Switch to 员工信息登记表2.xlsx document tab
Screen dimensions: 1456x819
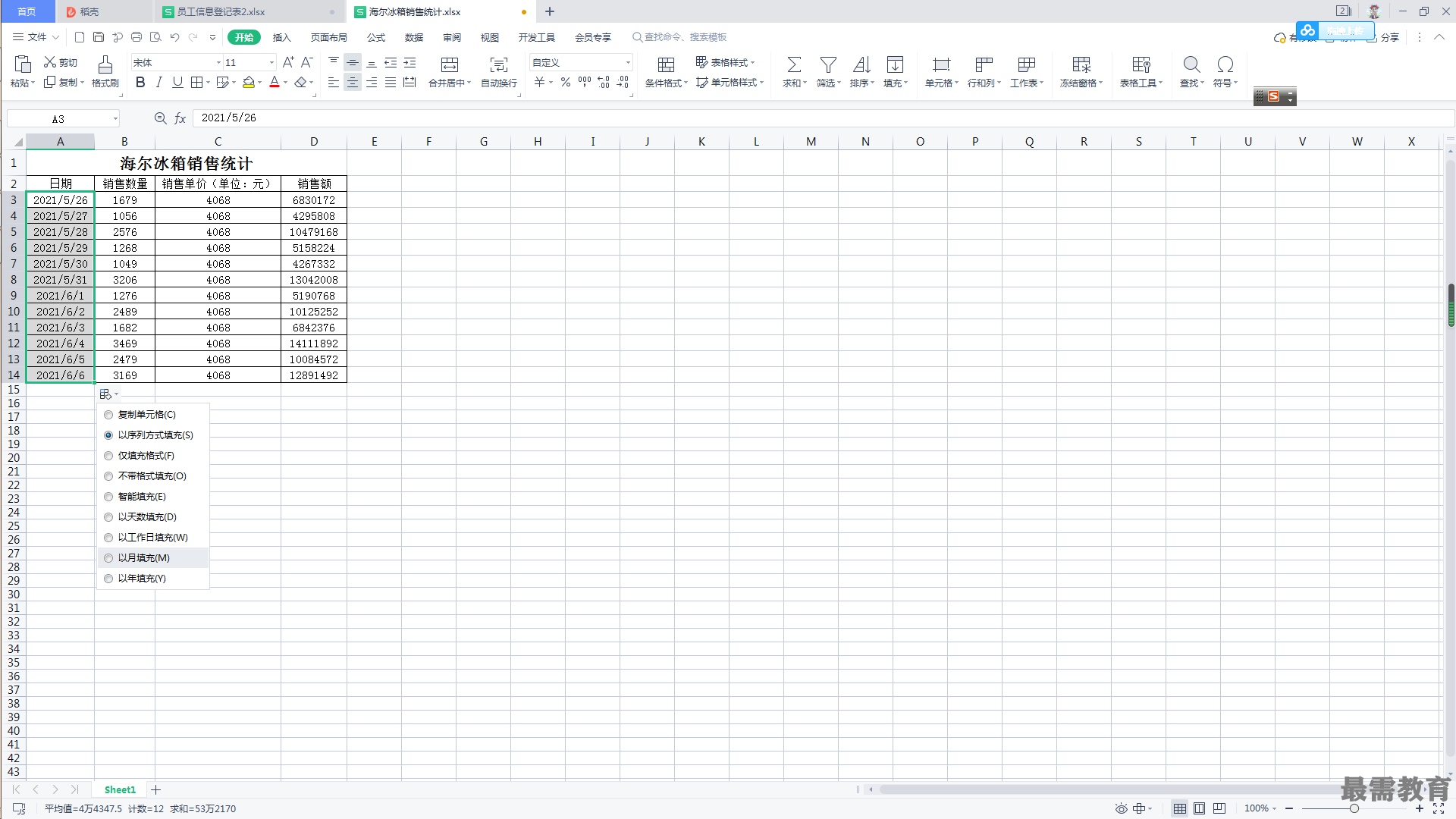pos(249,11)
